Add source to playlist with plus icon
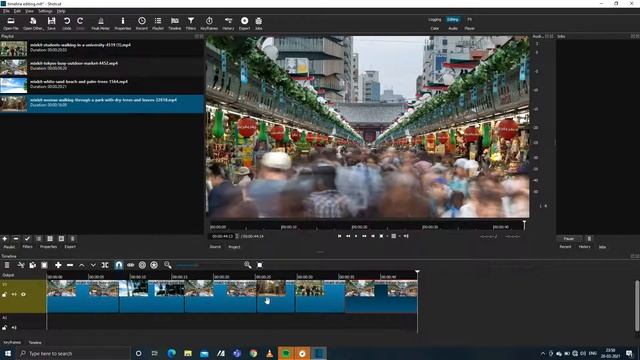 pos(5,239)
